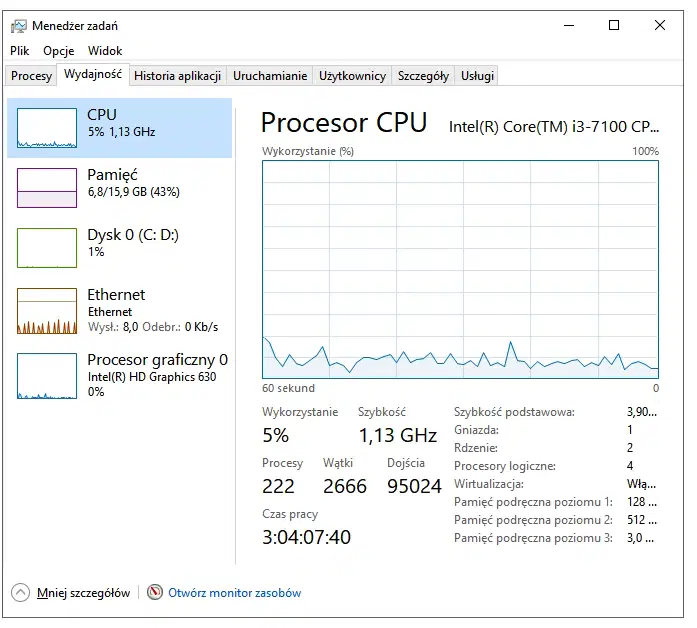Open the Widok menu
This screenshot has width=697, height=628.
point(105,51)
